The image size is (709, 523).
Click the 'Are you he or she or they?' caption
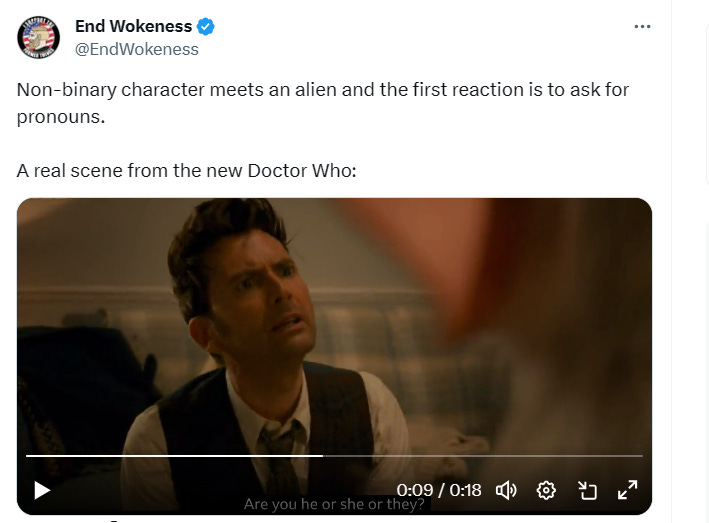click(334, 504)
